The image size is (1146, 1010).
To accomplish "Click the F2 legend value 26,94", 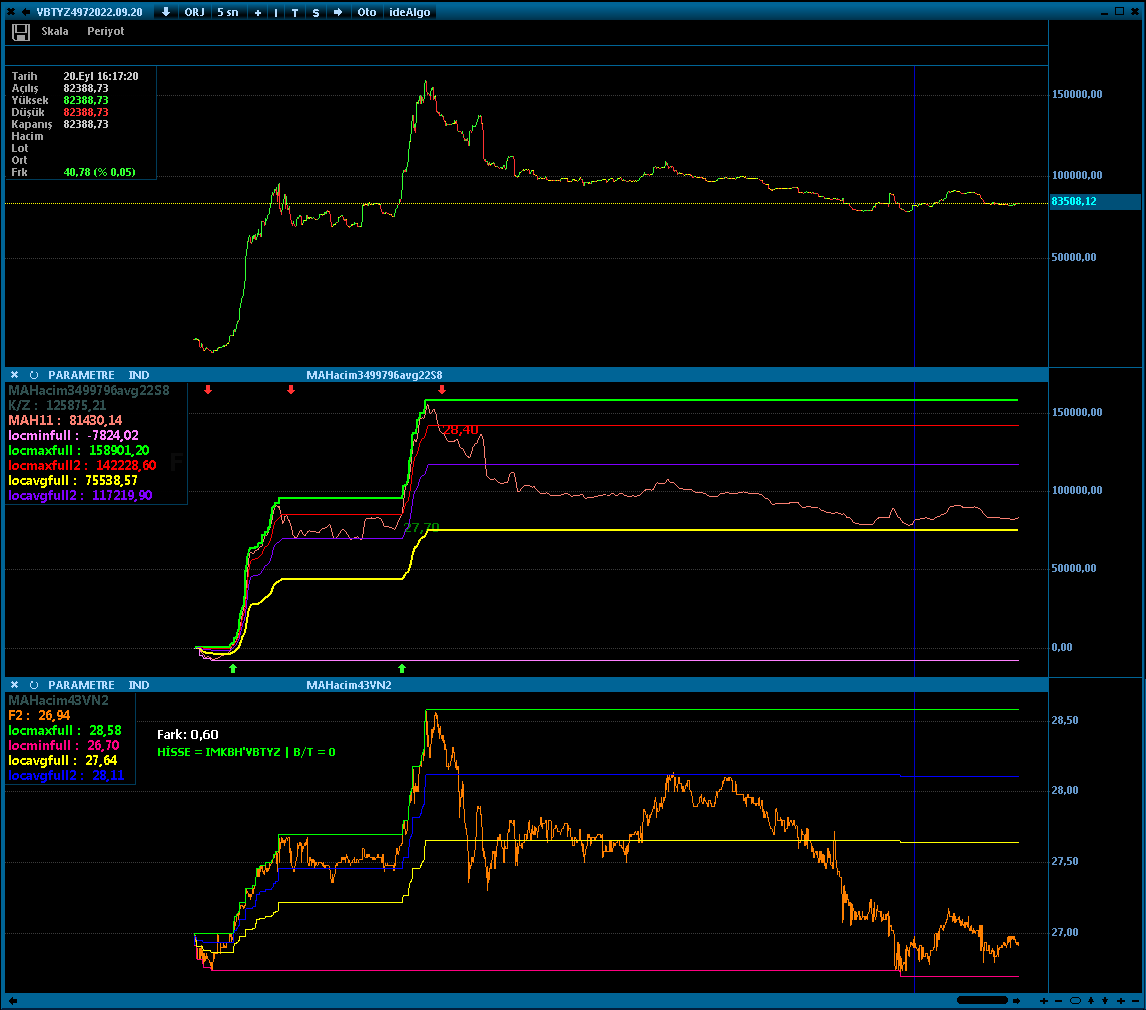I will [54, 715].
